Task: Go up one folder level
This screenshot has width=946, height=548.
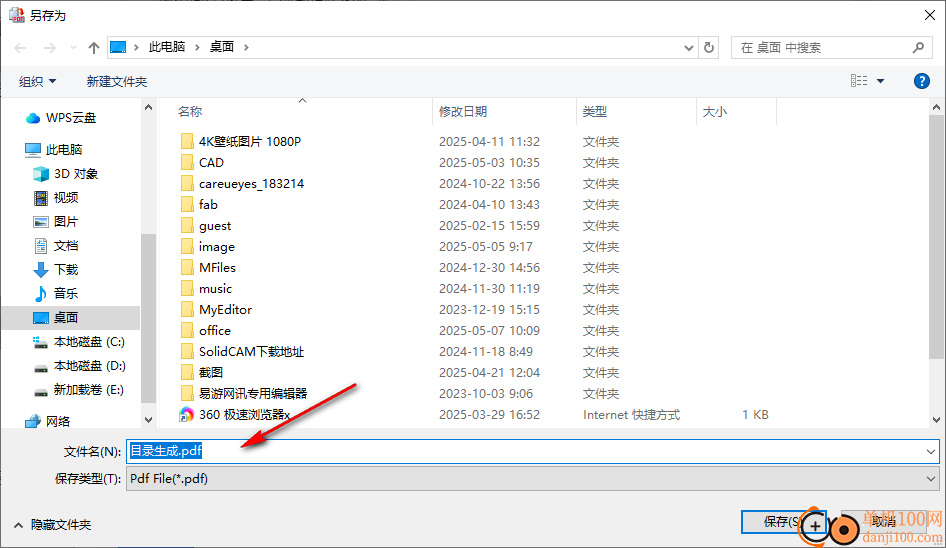Action: pyautogui.click(x=94, y=48)
